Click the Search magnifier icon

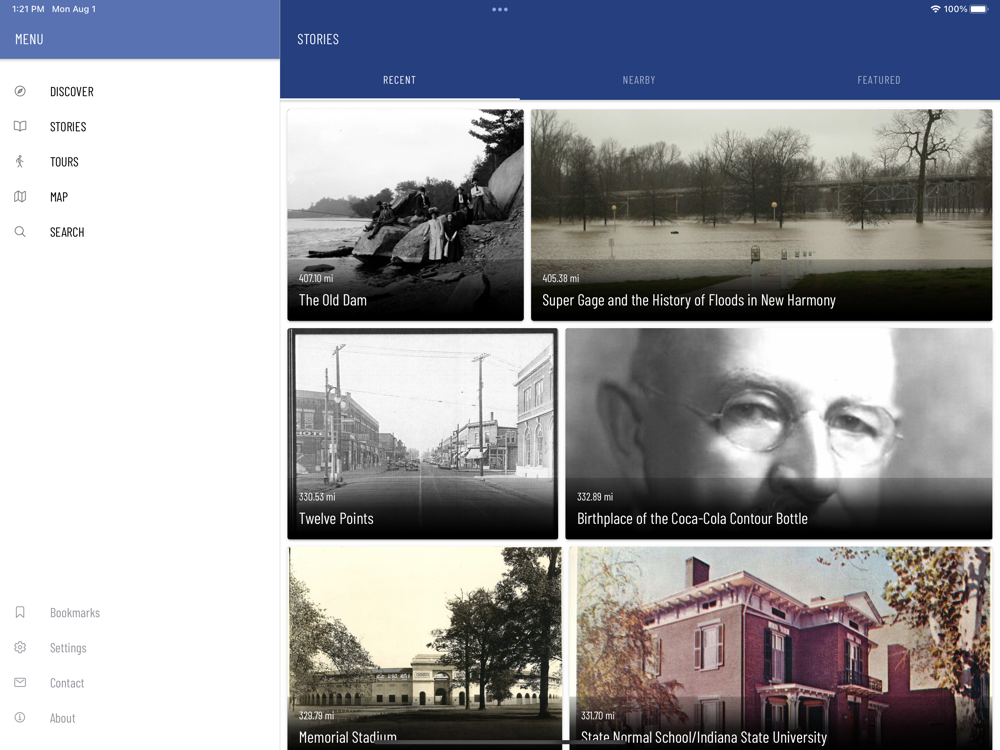tap(20, 232)
